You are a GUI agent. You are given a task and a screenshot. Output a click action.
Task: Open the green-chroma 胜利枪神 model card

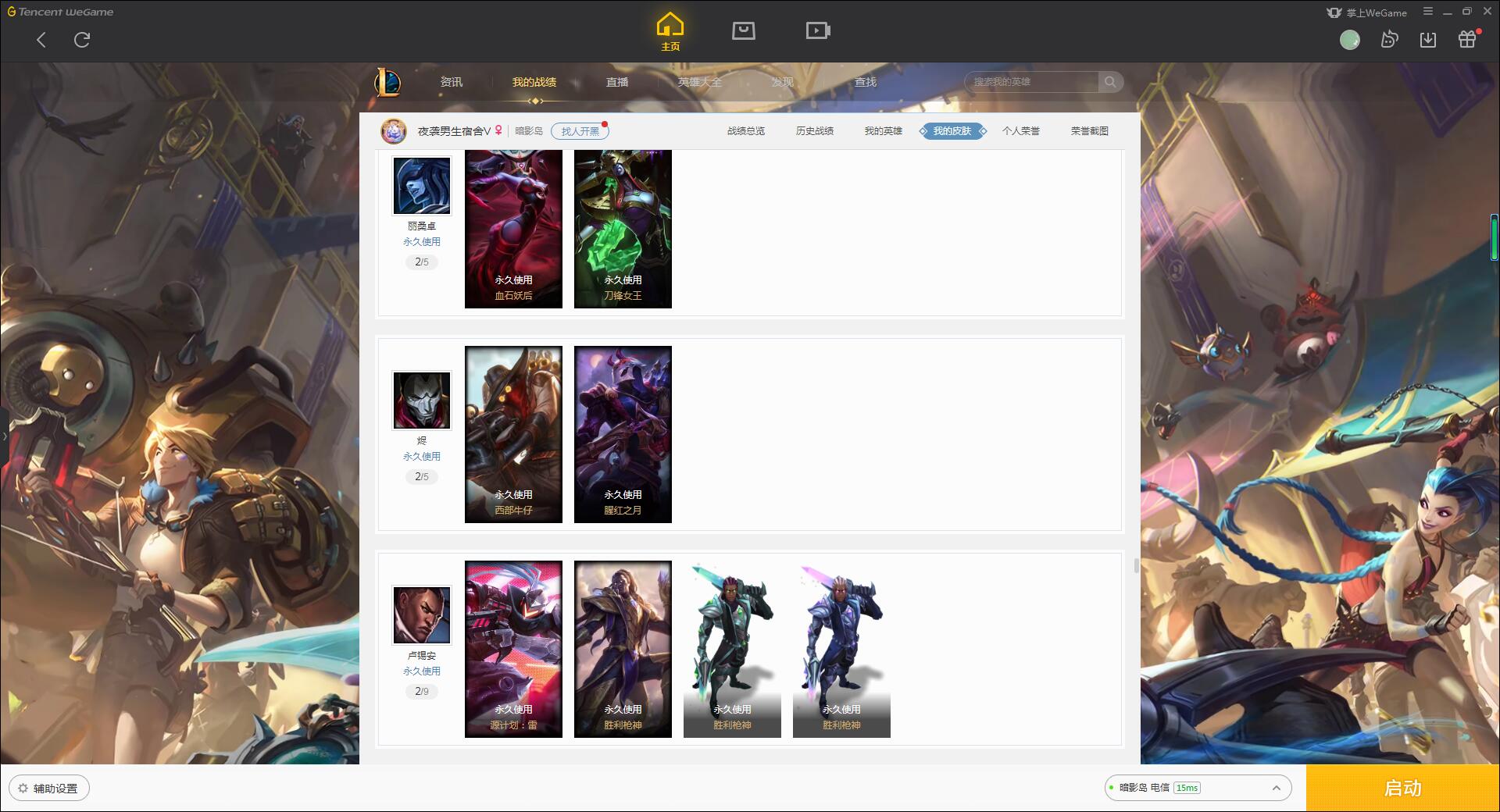pos(732,649)
